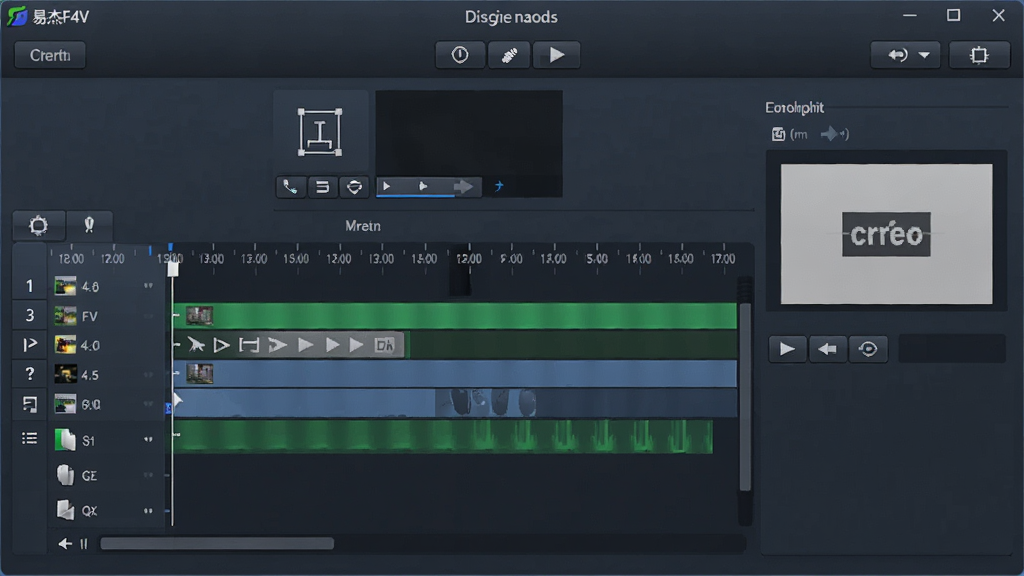Toggle the loop button under the crreo preview

tap(868, 349)
